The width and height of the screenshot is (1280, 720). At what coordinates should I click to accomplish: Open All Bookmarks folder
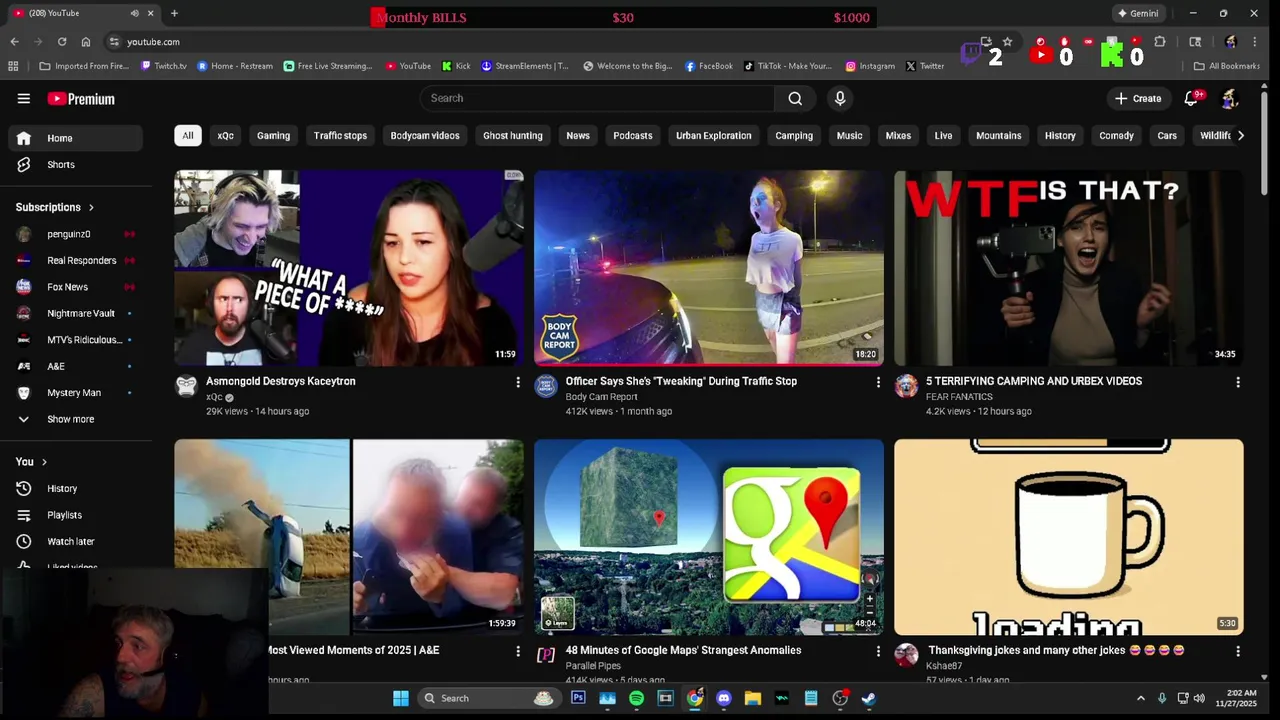click(1227, 66)
